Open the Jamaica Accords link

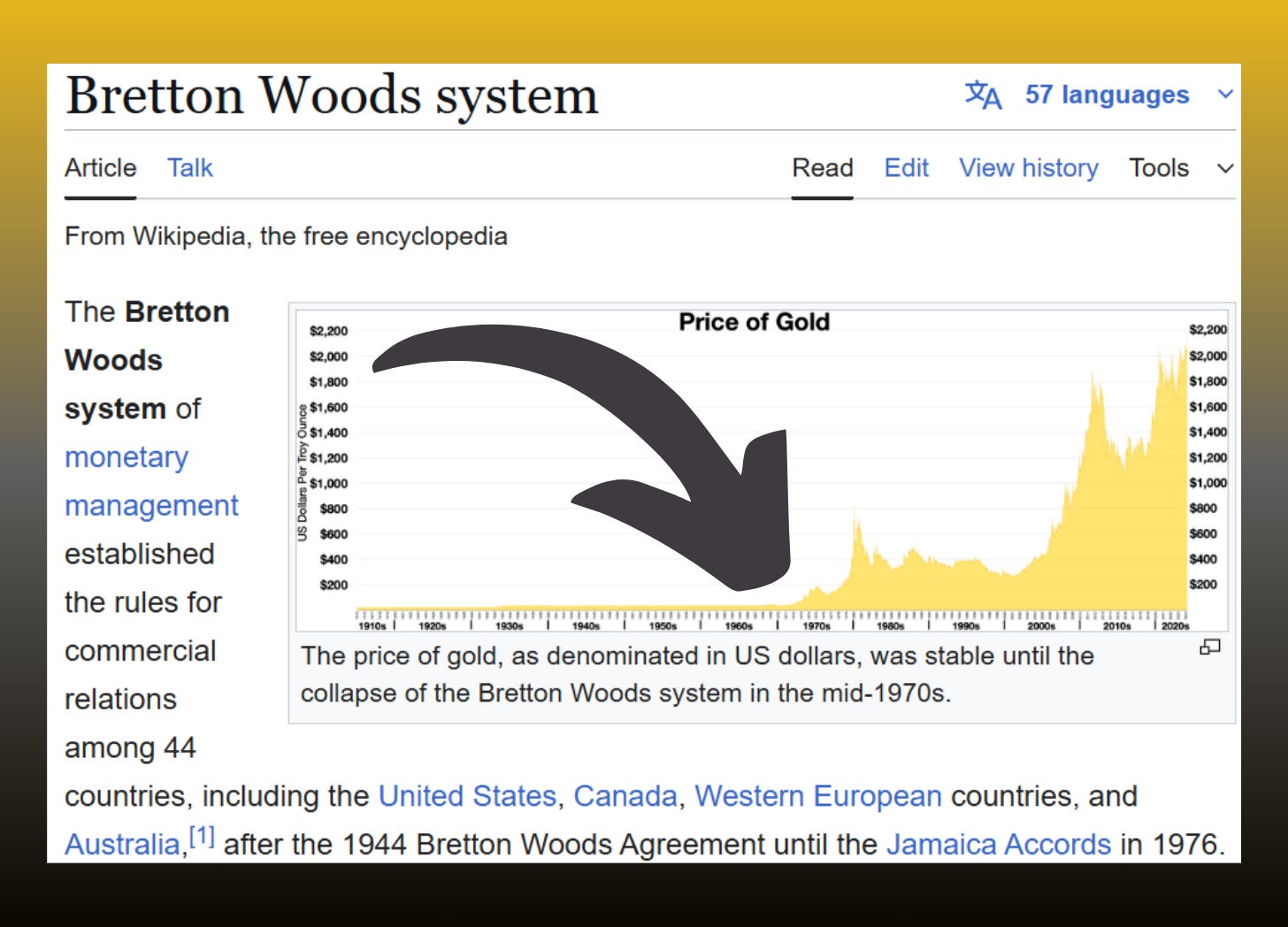[x=999, y=845]
